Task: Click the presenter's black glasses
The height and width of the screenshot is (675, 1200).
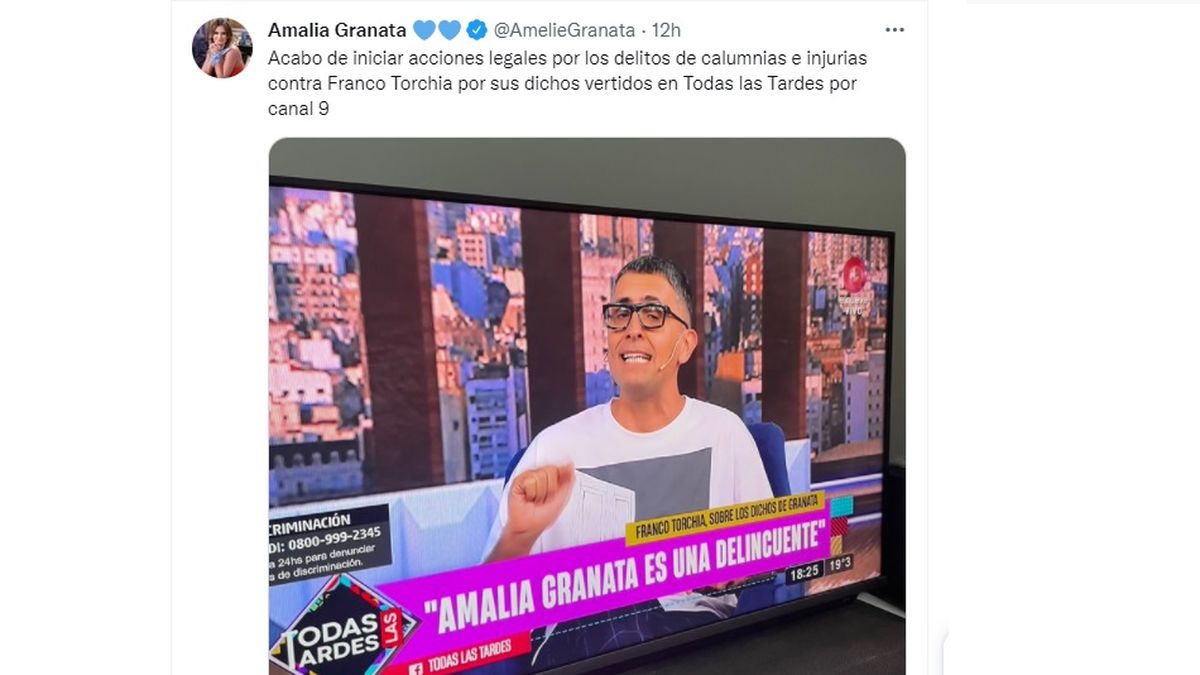Action: pos(645,316)
